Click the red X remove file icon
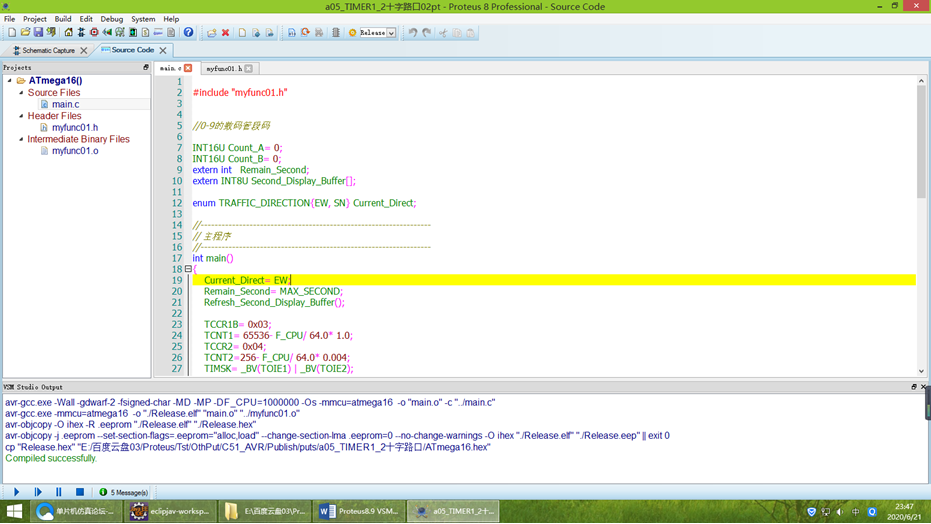 click(225, 33)
